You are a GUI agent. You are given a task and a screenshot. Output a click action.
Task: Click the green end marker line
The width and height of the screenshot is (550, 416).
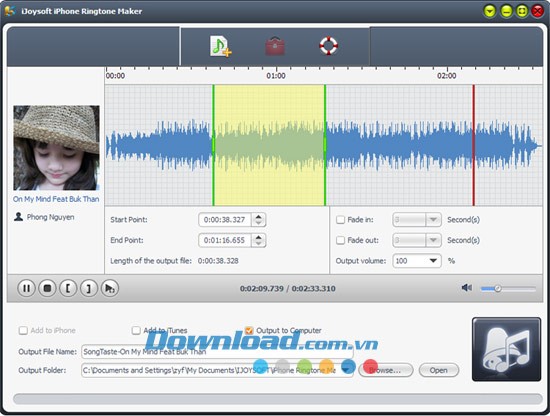325,145
